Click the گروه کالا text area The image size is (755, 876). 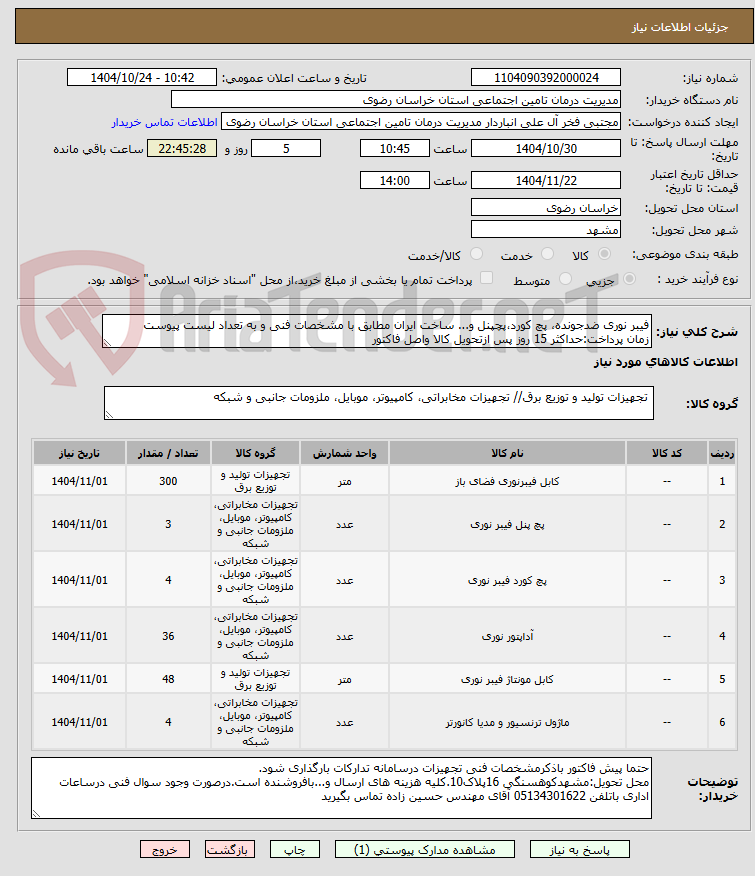pyautogui.click(x=379, y=403)
